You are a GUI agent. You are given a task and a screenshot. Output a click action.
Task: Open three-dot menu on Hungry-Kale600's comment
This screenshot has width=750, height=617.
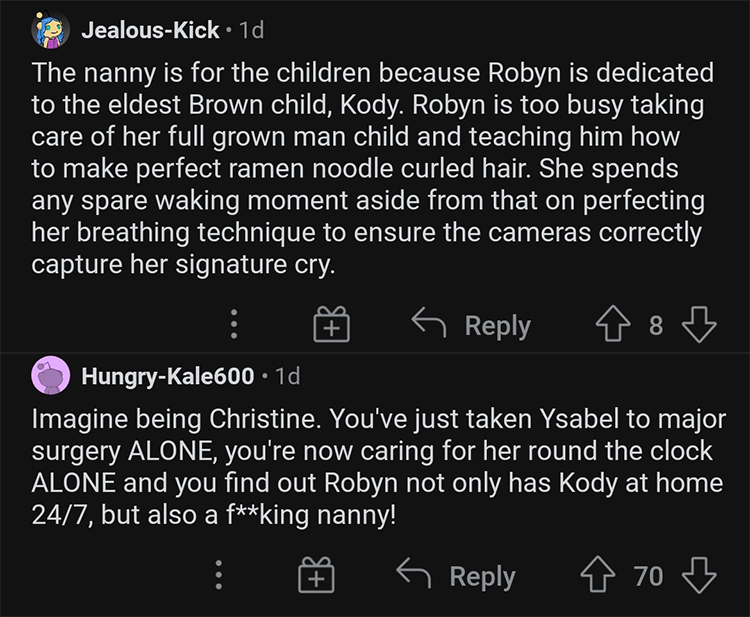[x=219, y=576]
